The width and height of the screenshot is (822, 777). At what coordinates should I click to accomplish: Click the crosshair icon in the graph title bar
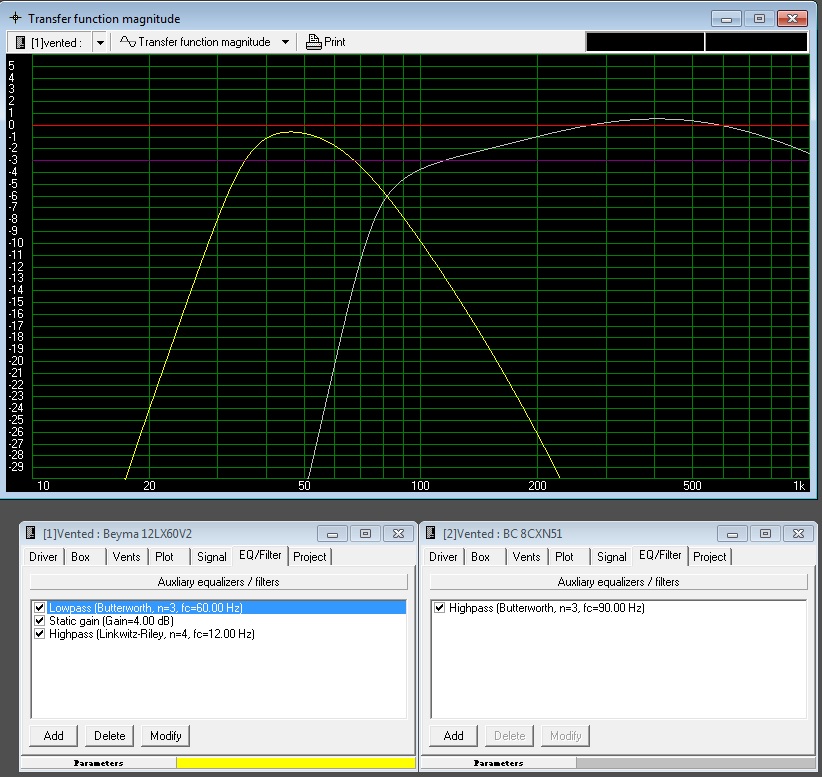pyautogui.click(x=15, y=19)
